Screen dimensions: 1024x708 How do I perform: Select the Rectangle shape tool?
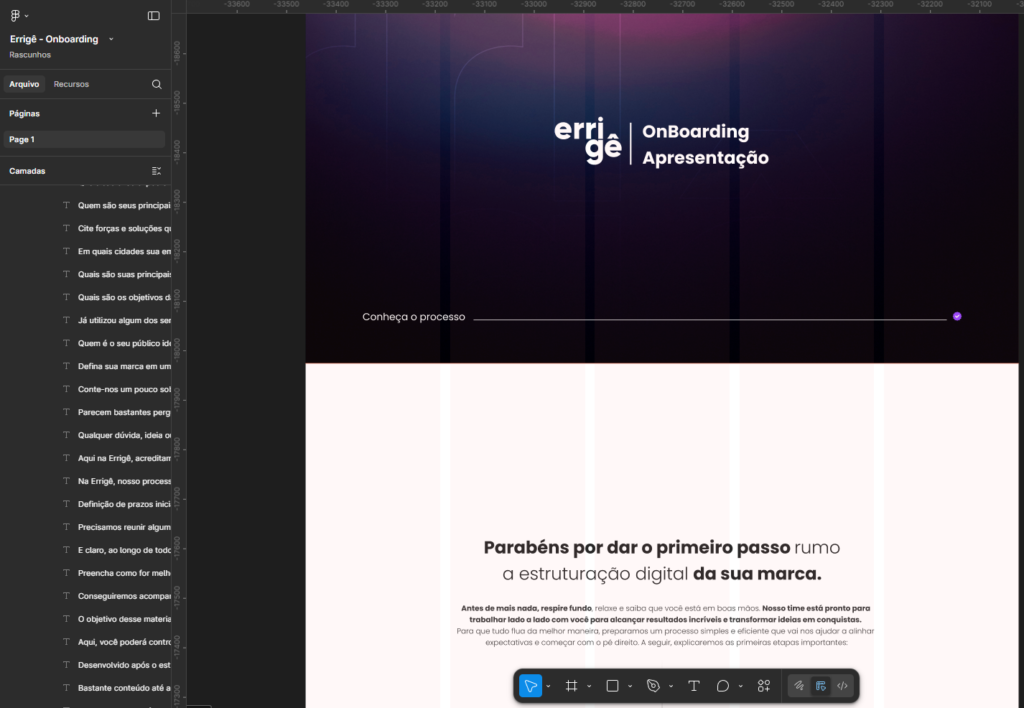coord(613,686)
